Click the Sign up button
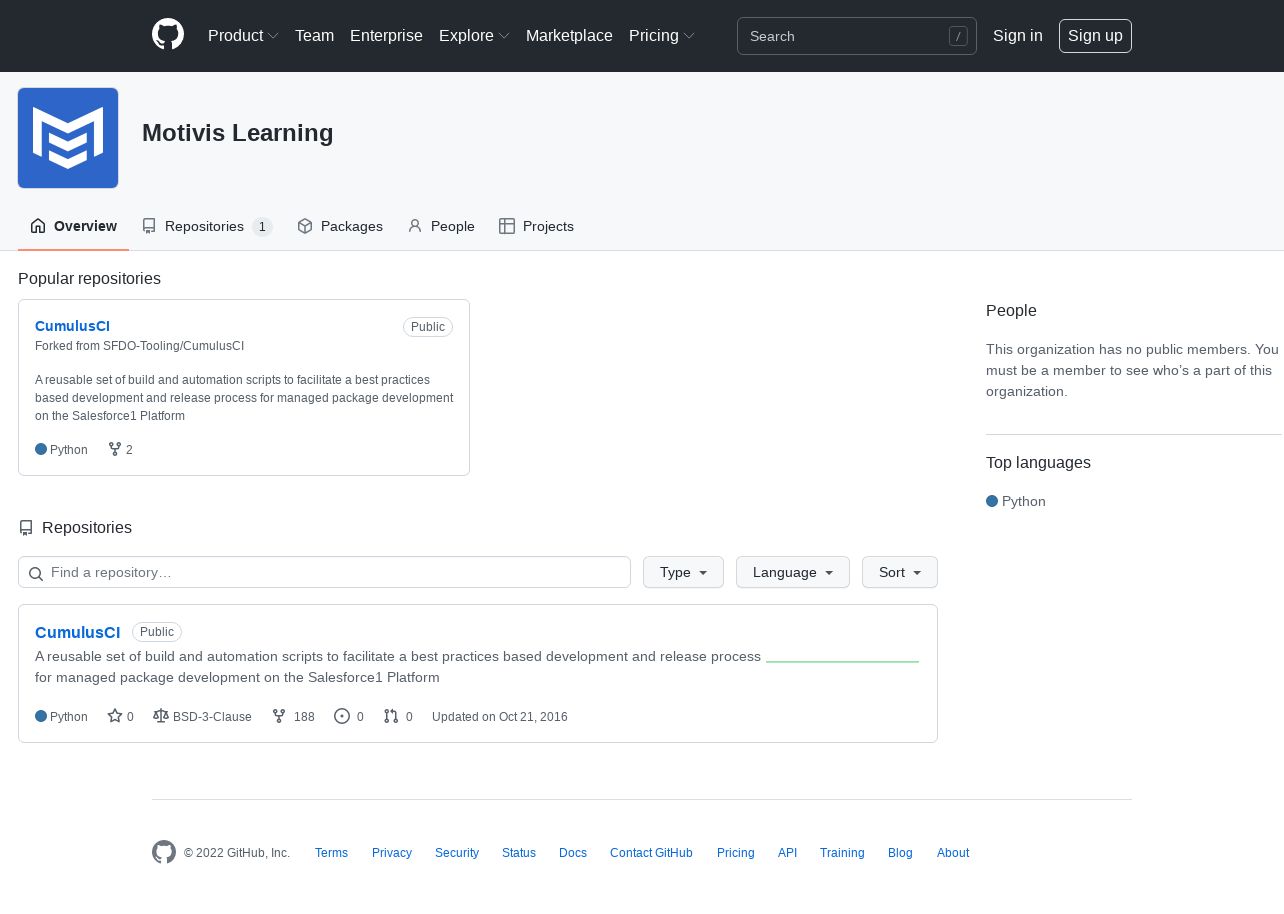Image resolution: width=1284 pixels, height=914 pixels. click(1095, 36)
